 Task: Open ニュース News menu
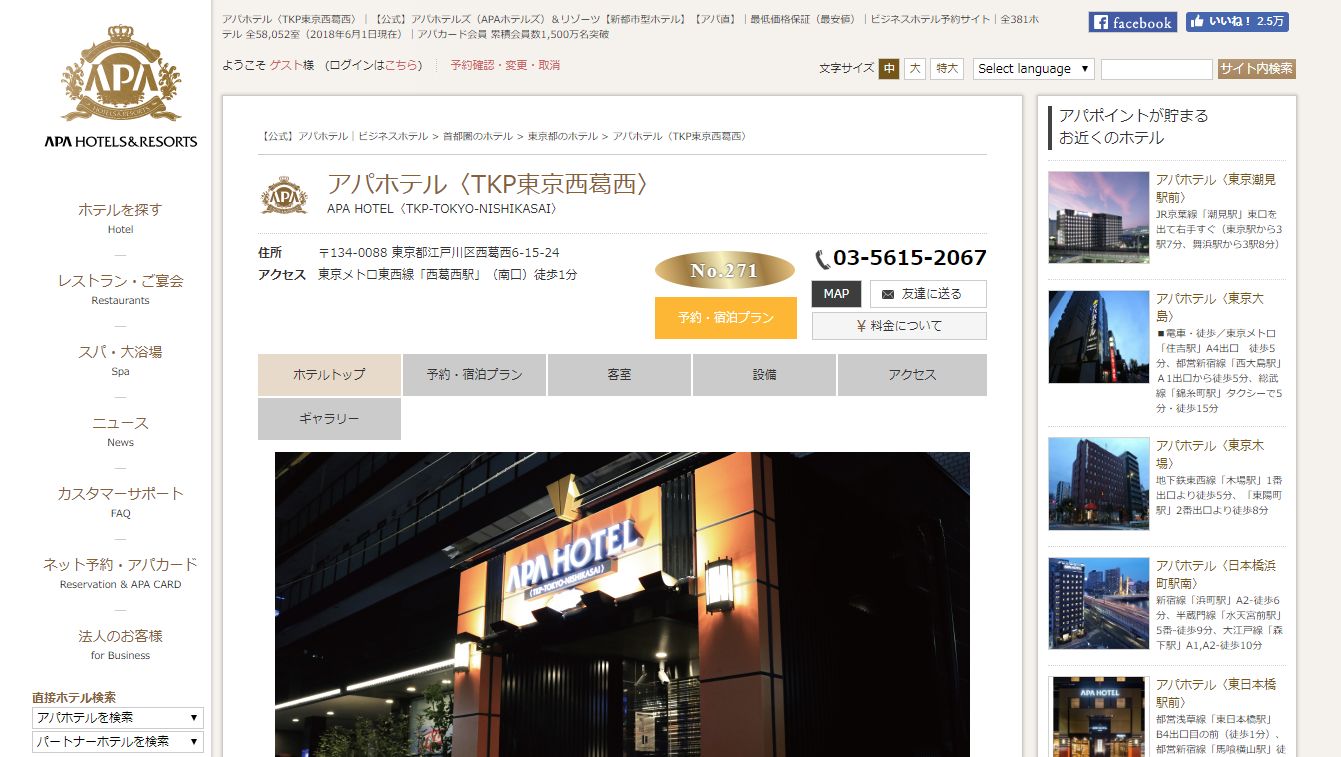click(120, 431)
